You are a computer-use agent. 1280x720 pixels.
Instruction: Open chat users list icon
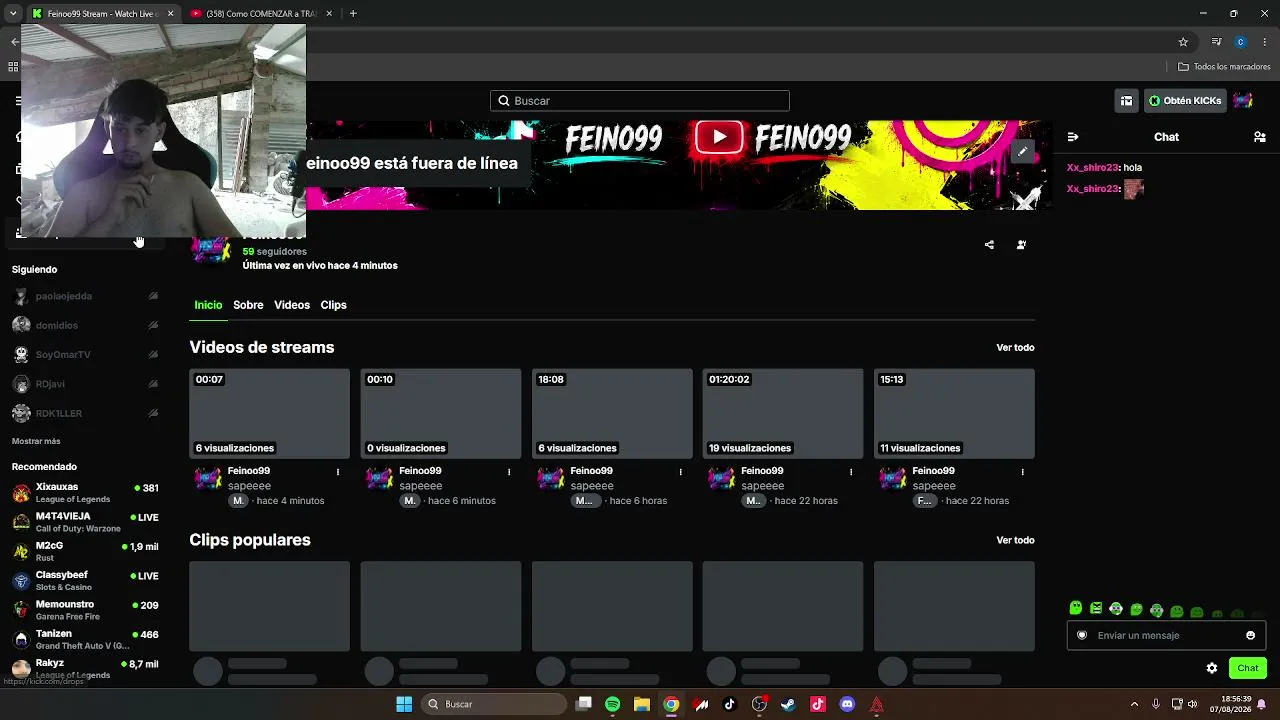[1260, 137]
